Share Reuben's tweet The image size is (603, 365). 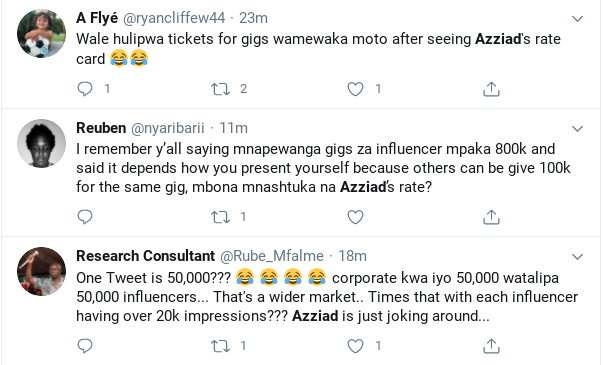pyautogui.click(x=491, y=217)
